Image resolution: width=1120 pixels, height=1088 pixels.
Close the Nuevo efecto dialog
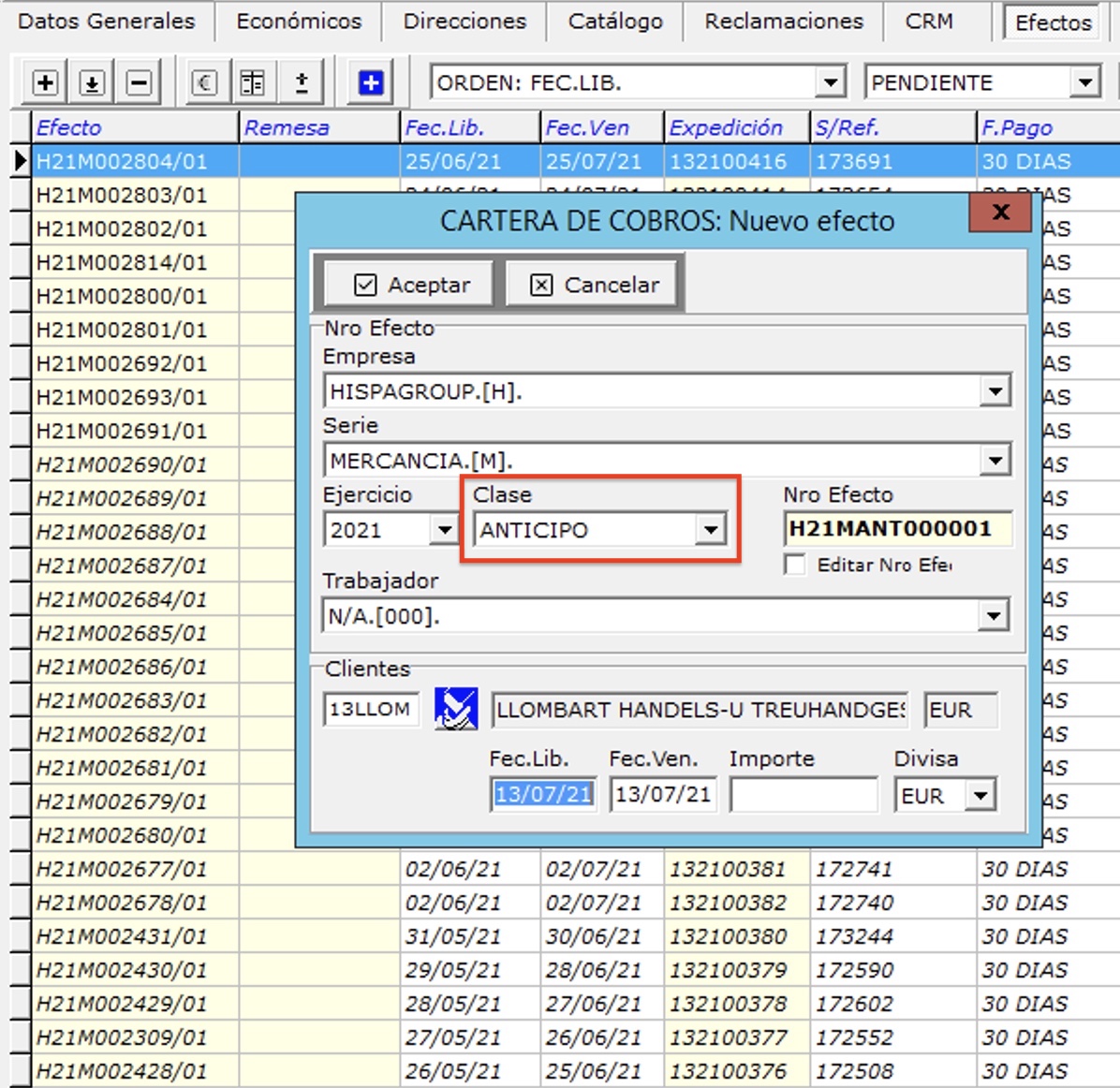tap(999, 213)
